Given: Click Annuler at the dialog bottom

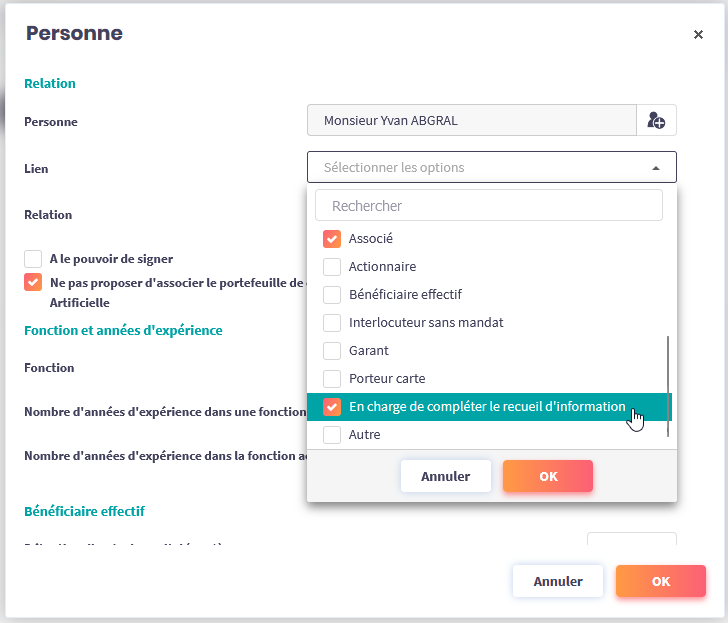Looking at the screenshot, I should click(x=557, y=581).
